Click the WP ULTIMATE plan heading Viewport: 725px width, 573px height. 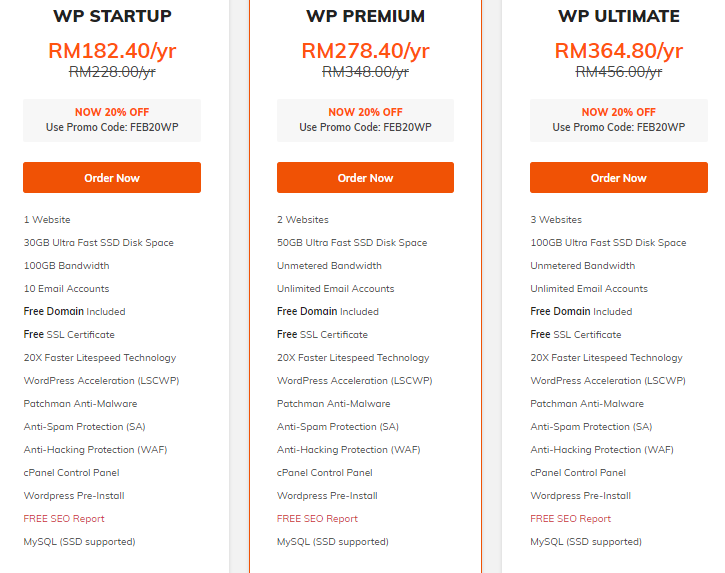pyautogui.click(x=619, y=16)
